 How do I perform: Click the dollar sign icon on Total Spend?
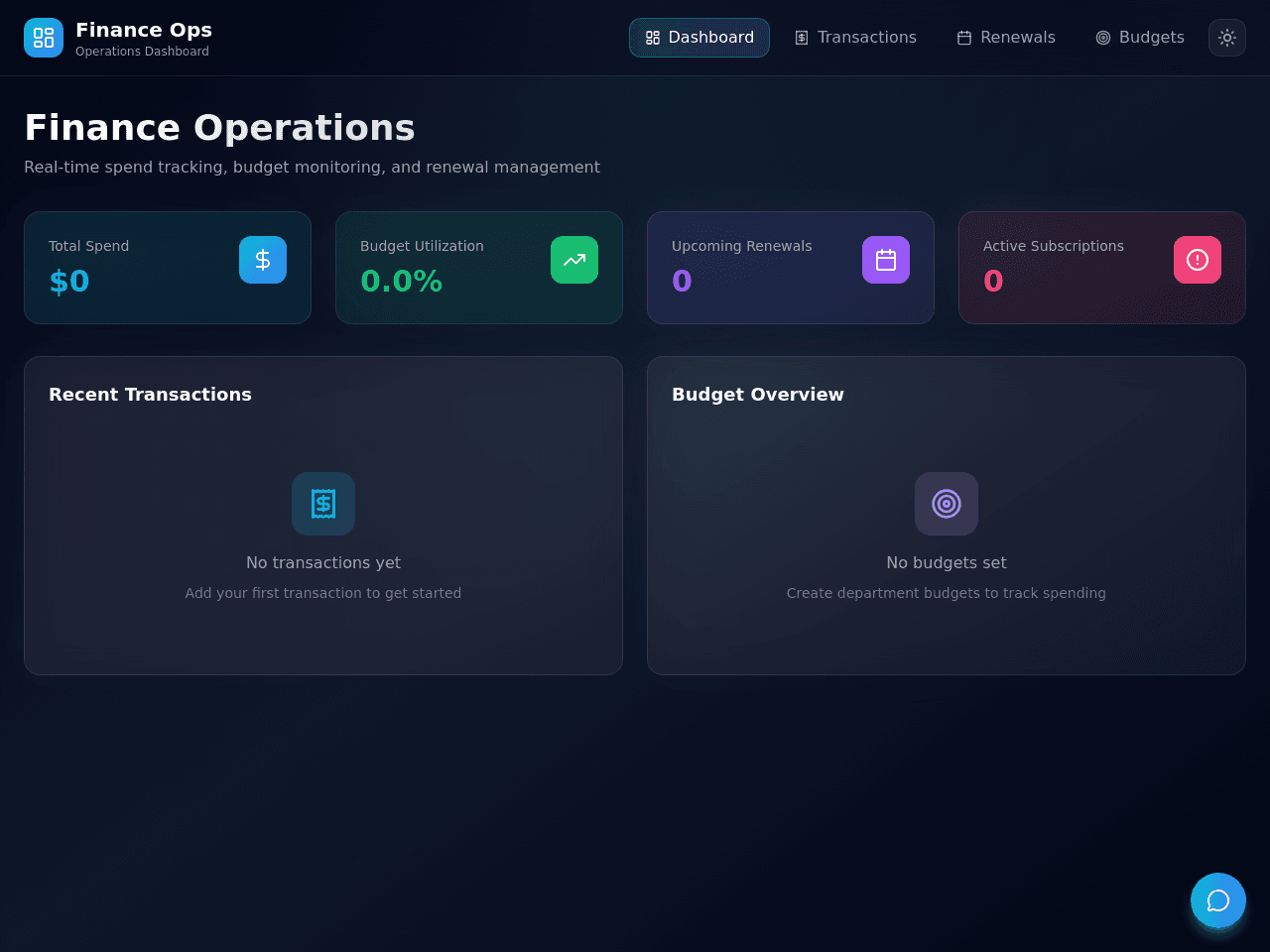pyautogui.click(x=263, y=260)
